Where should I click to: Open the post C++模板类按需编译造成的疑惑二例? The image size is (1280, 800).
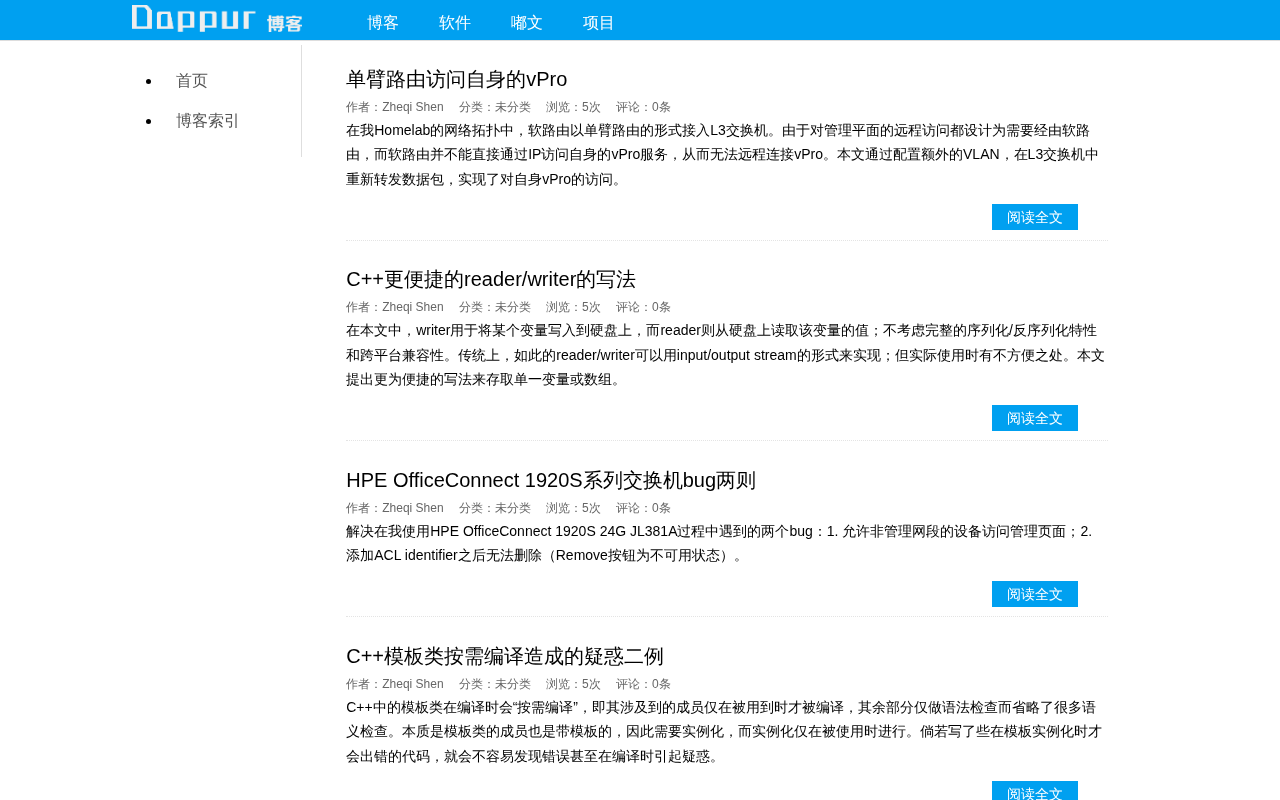click(x=505, y=656)
